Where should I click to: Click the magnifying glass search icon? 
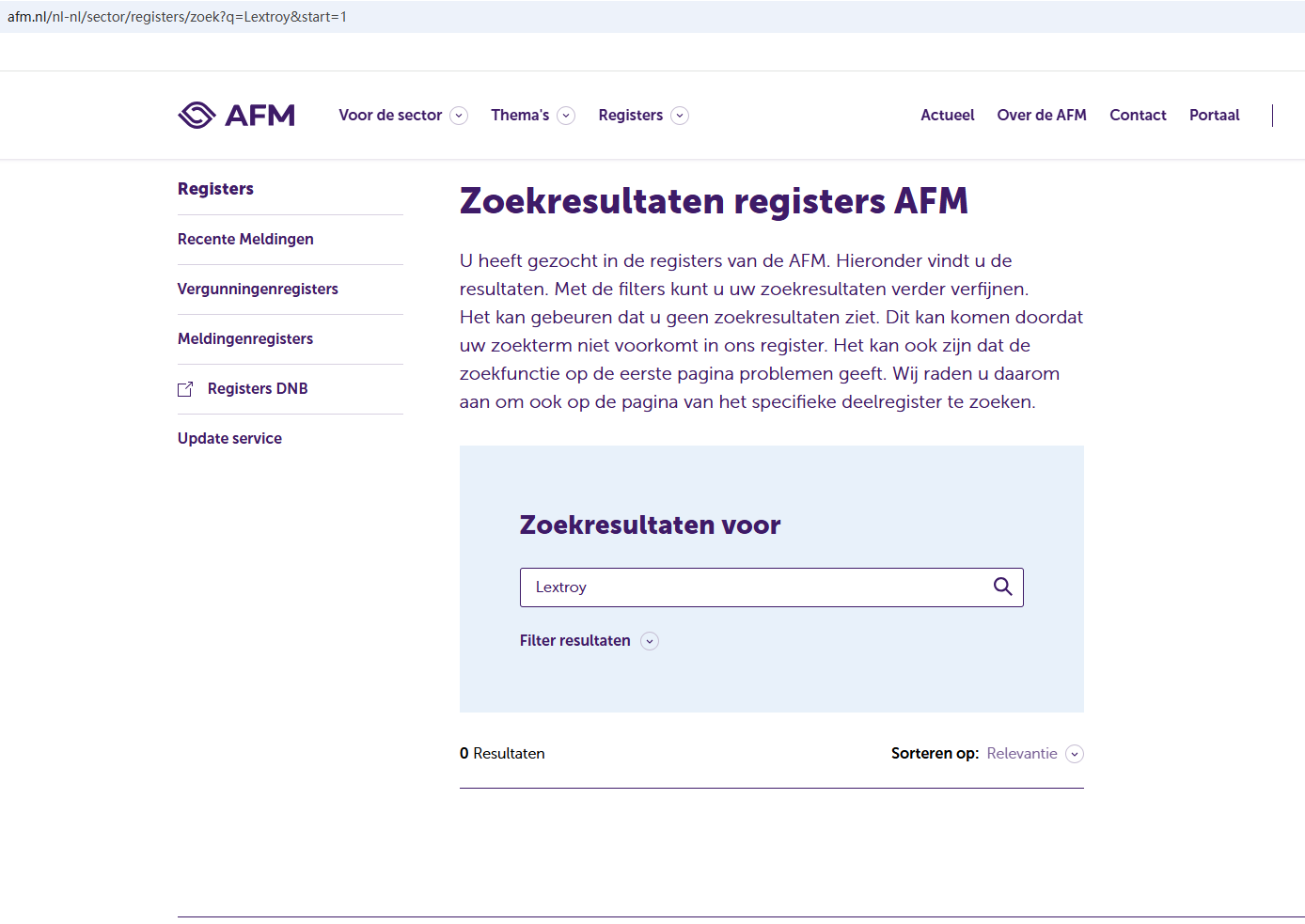pyautogui.click(x=1002, y=587)
